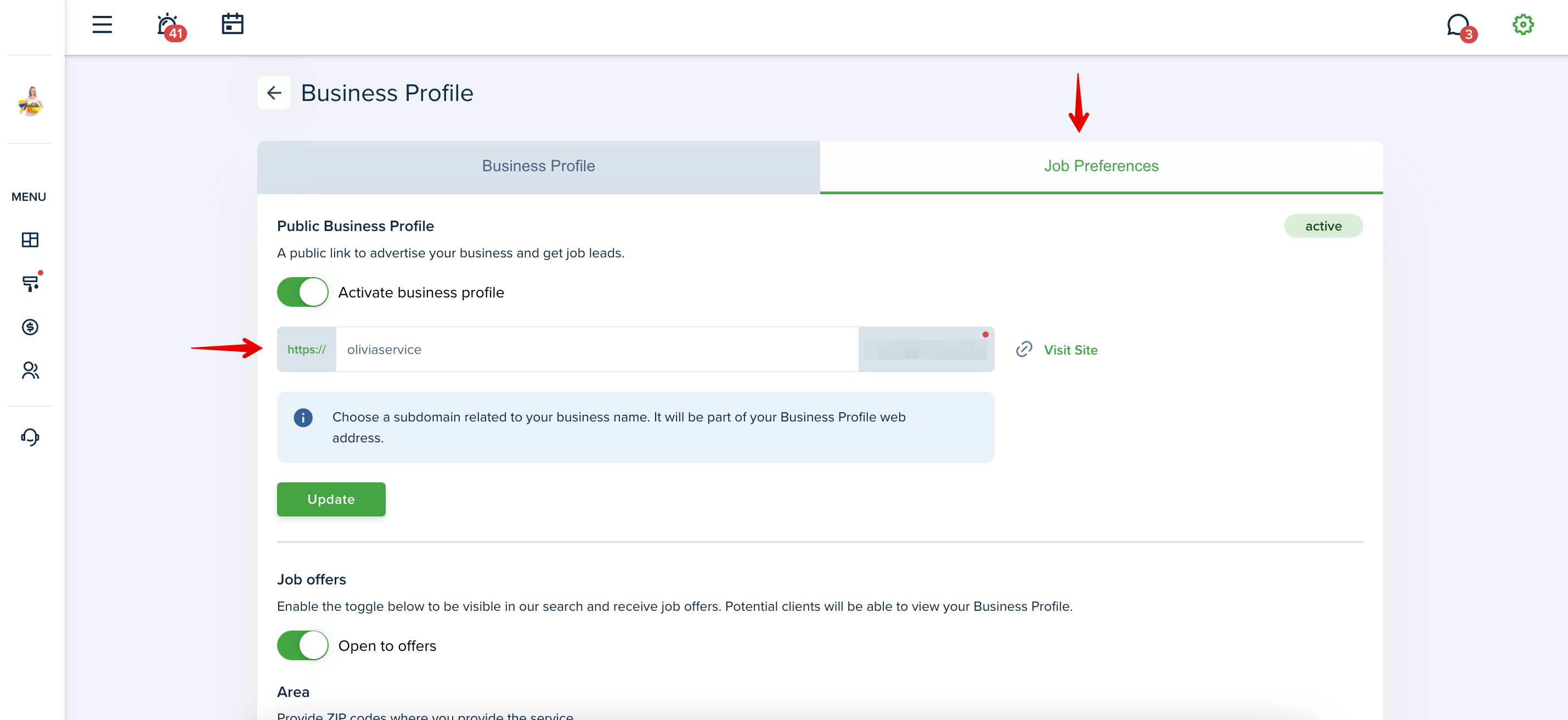
Task: Click the Area heading
Action: (x=294, y=693)
